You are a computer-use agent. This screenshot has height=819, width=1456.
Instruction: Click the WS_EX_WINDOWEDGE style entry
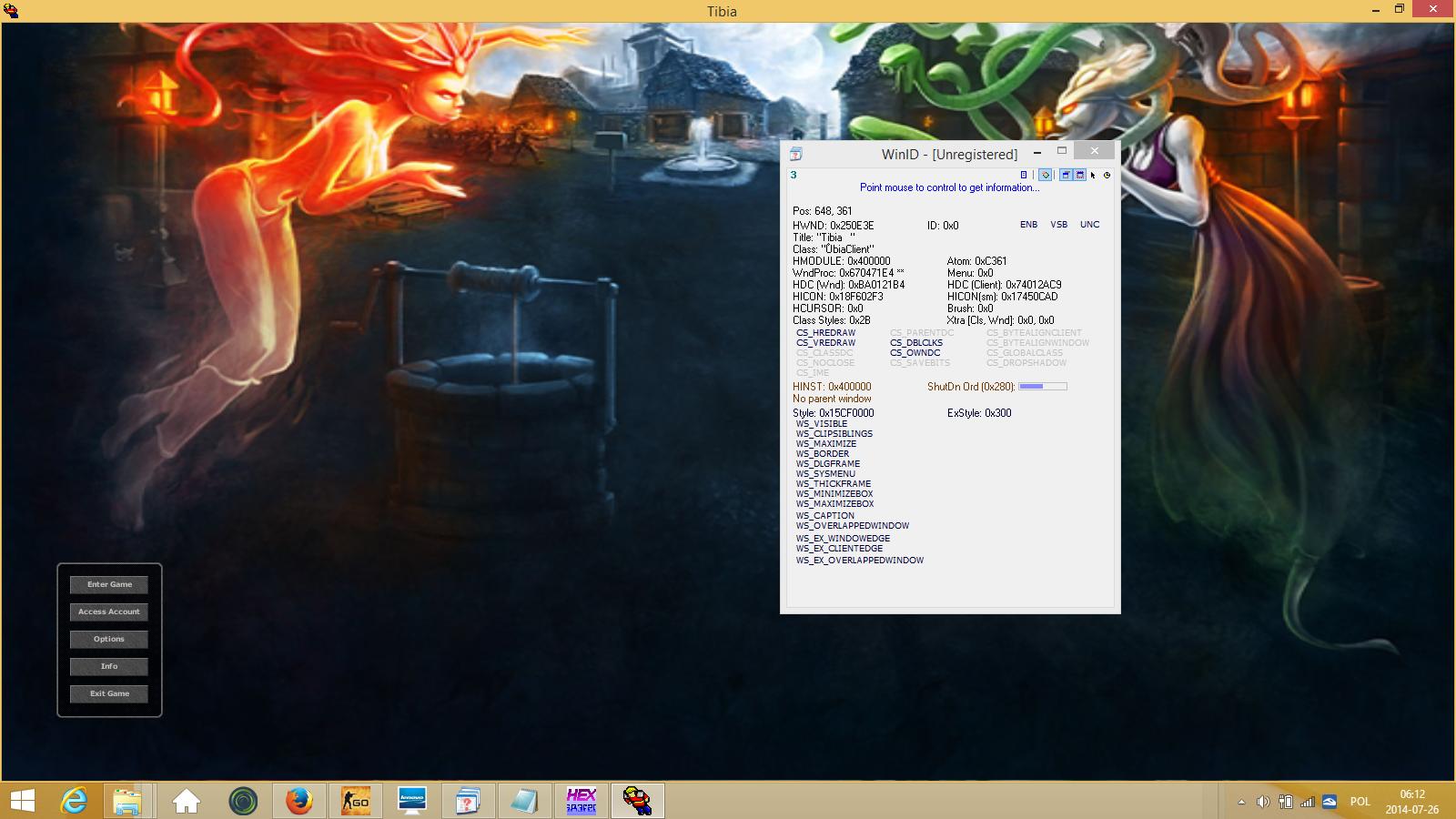pos(844,539)
